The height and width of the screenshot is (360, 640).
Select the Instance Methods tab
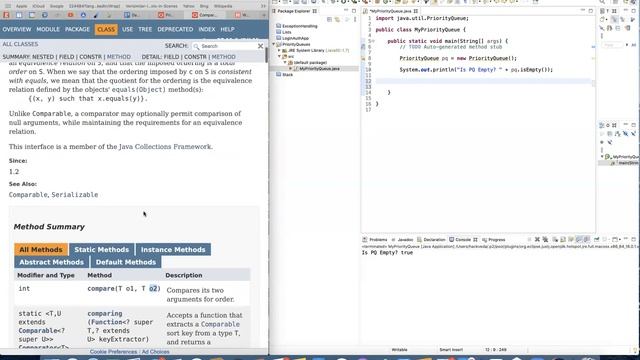tap(173, 249)
